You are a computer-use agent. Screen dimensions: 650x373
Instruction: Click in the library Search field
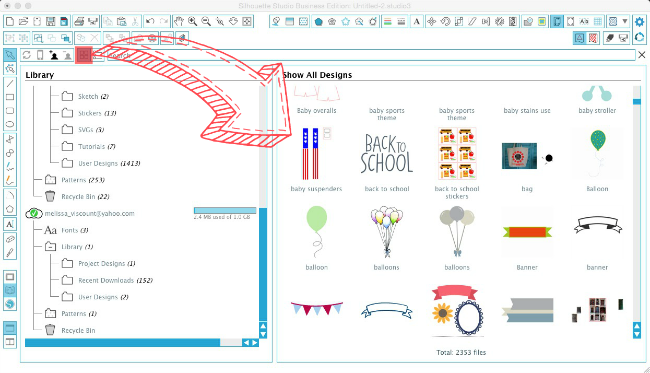[371, 55]
